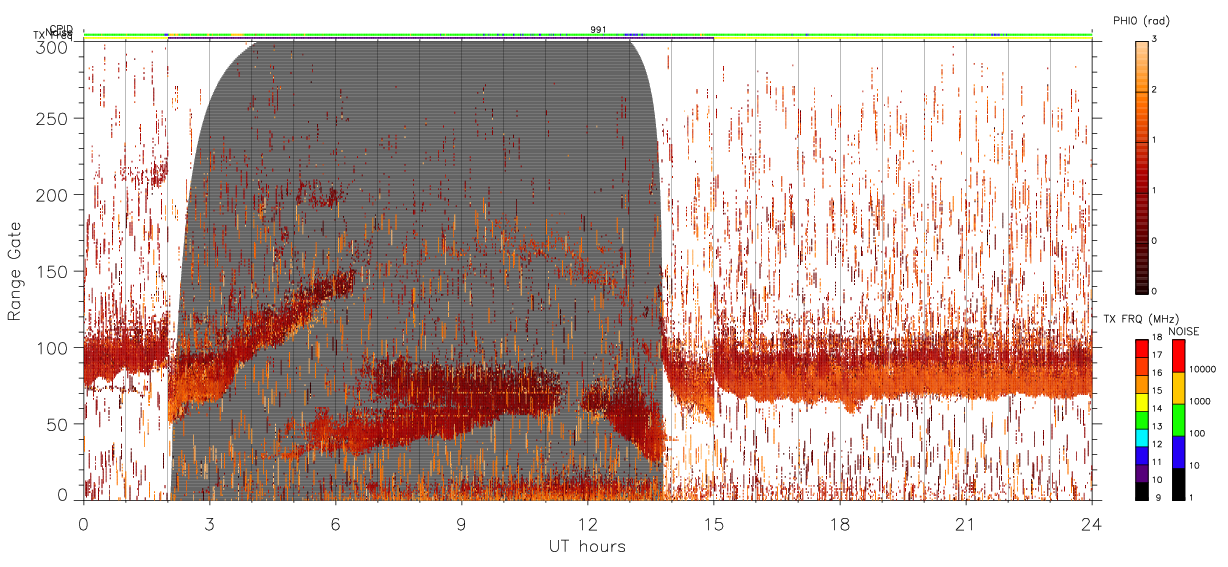Select the black NOISE legend swatch
1228x567 pixels.
[x=1178, y=484]
